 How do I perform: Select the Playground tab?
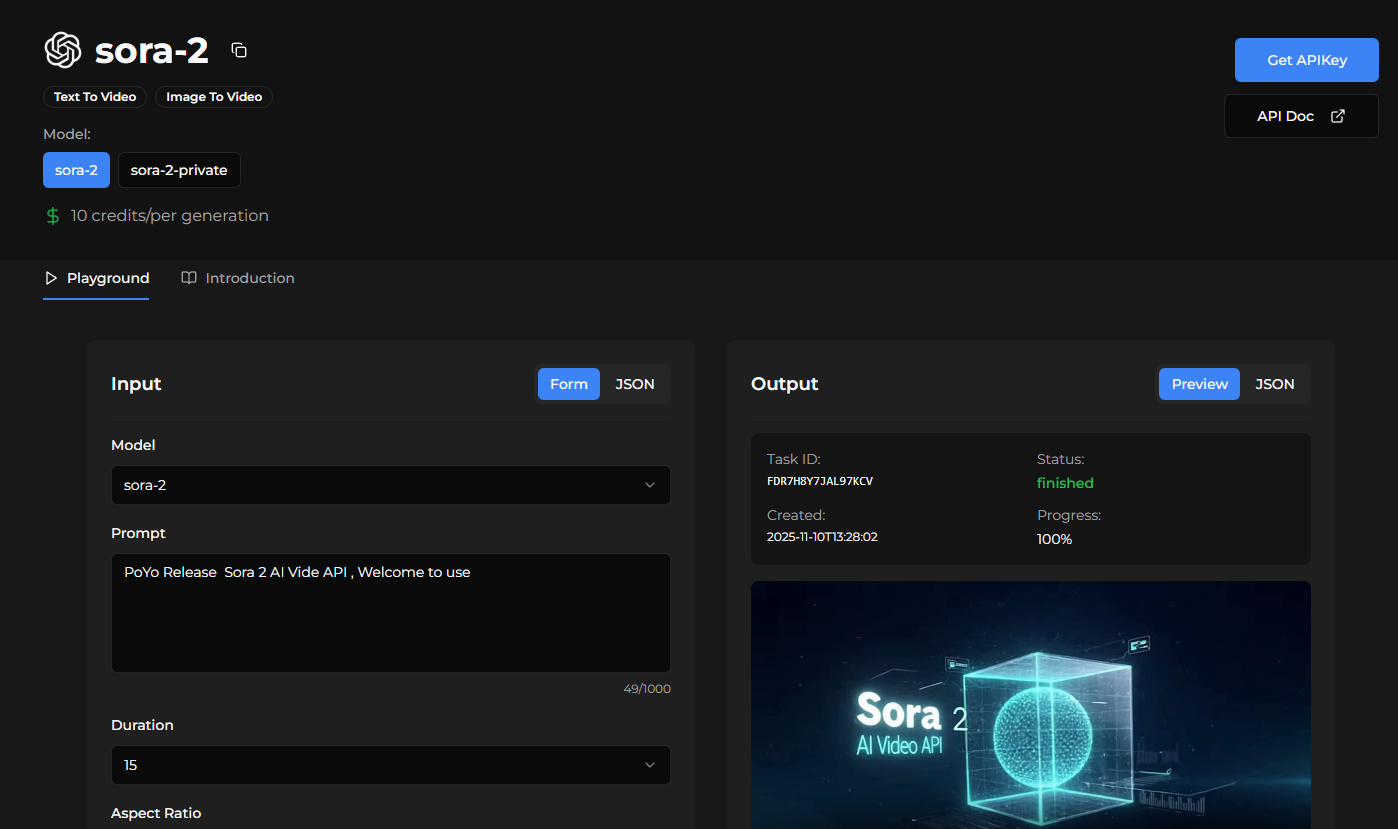108,277
